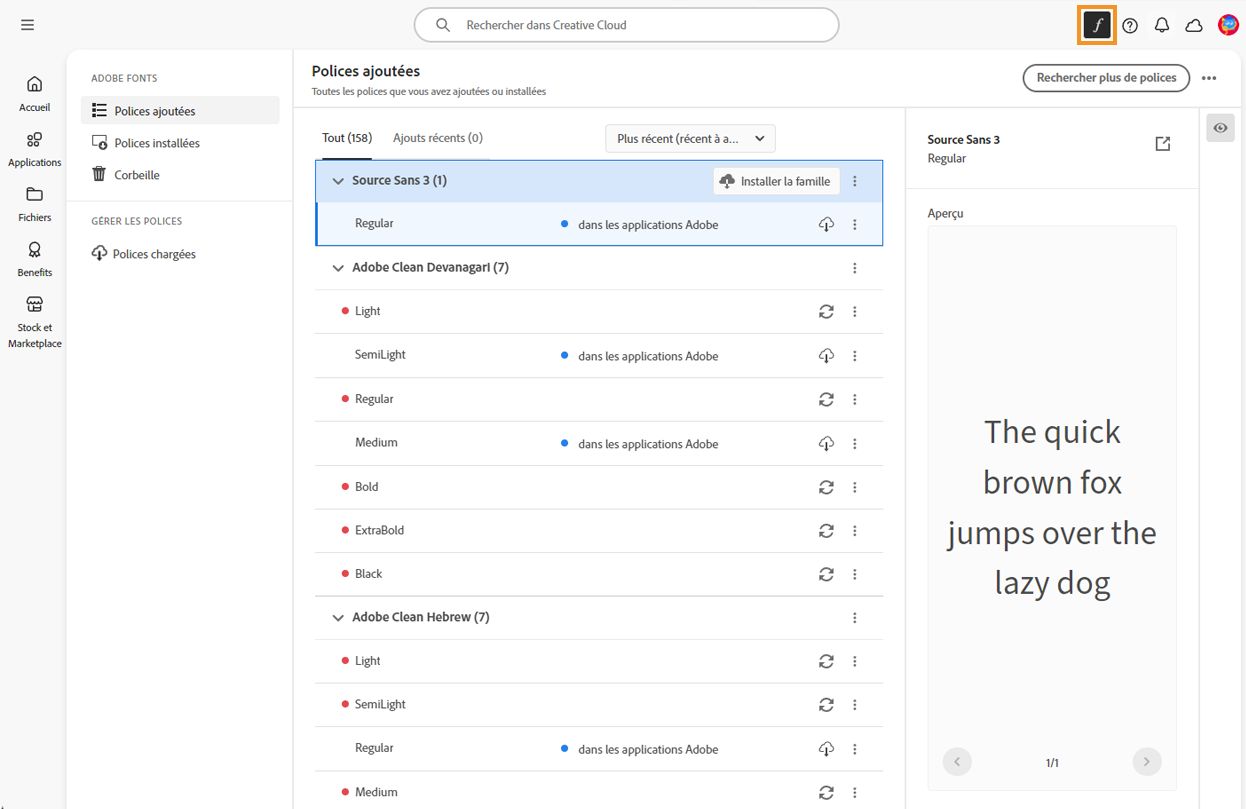1246x809 pixels.
Task: Go to Accueil in sidebar
Action: coord(34,94)
